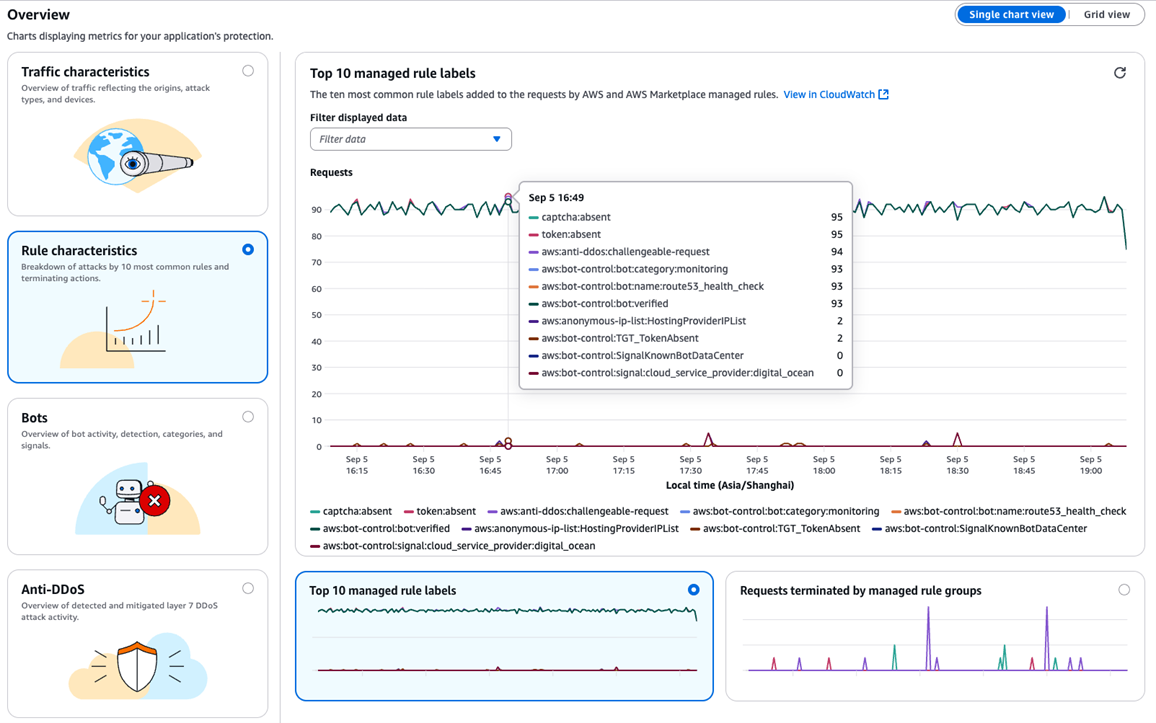Open the Filter data dropdown
The height and width of the screenshot is (723, 1156).
(x=410, y=139)
